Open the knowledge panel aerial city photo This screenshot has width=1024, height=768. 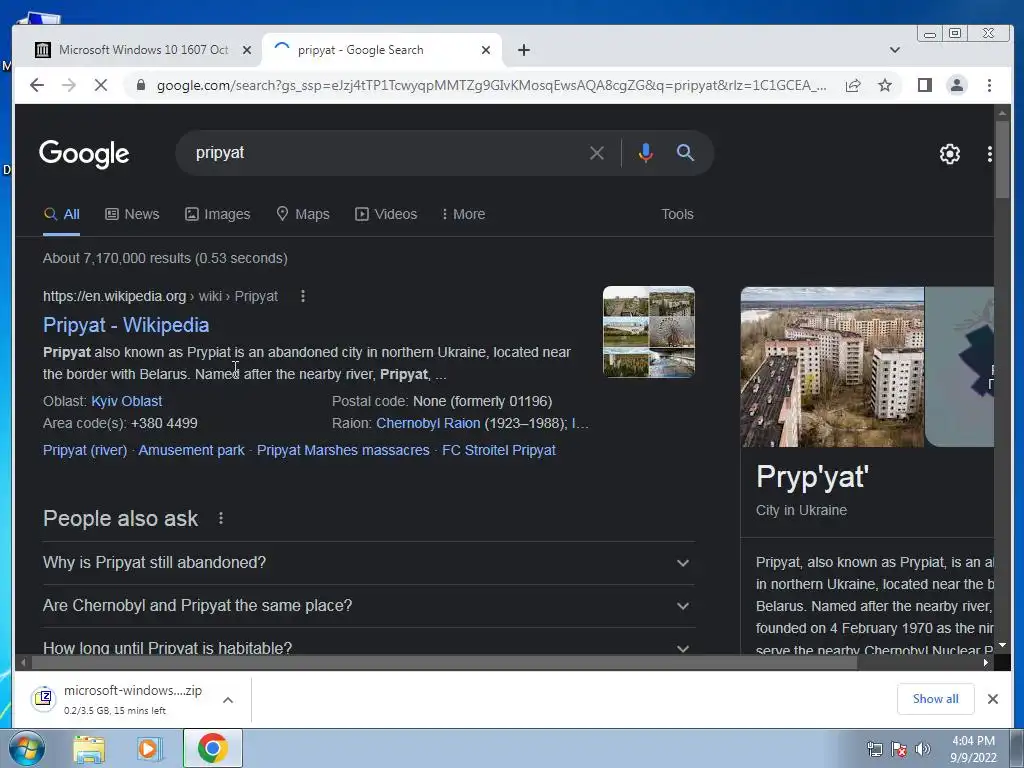[x=832, y=367]
